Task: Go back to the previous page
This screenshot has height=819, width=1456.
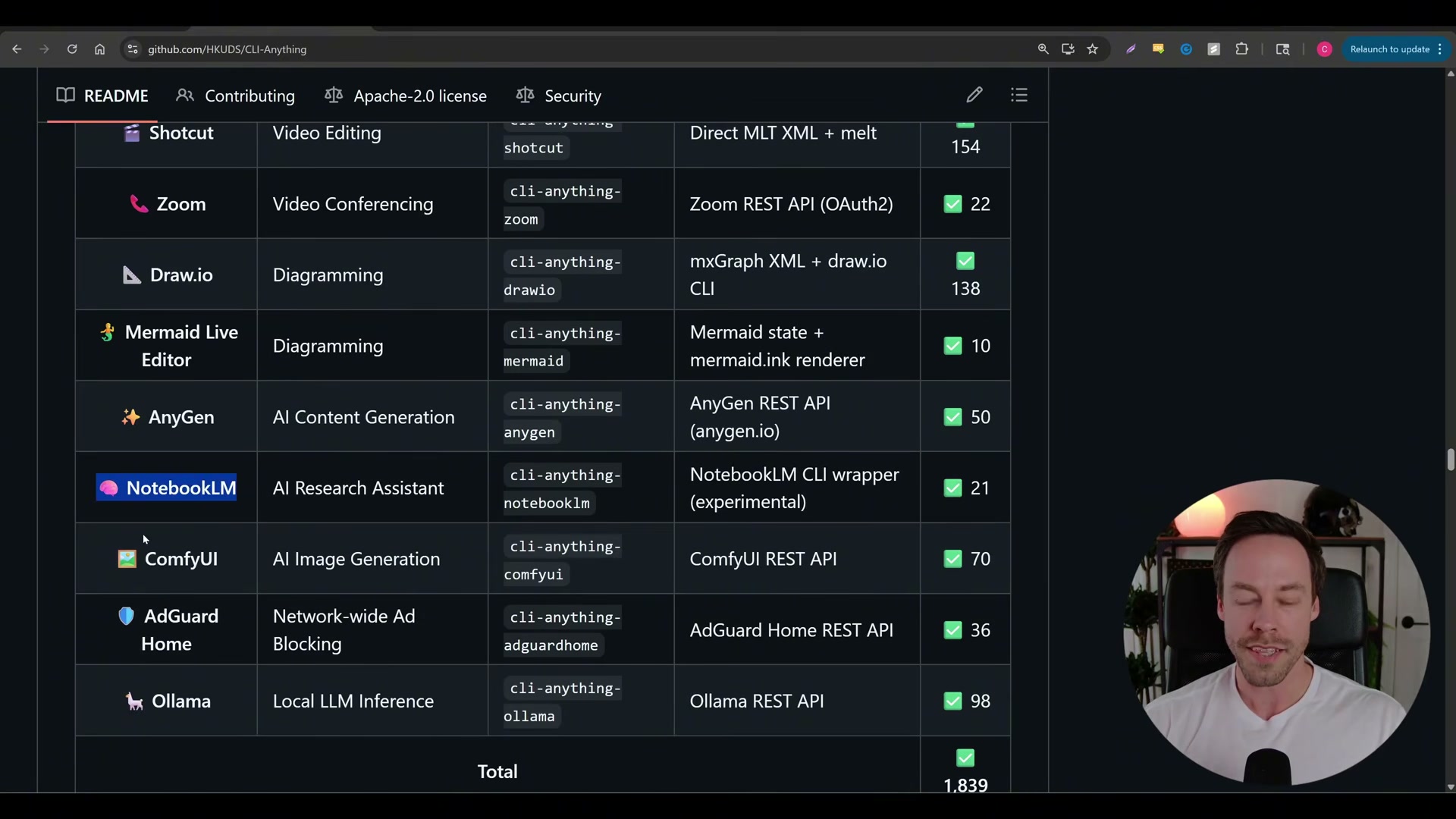Action: (x=17, y=49)
